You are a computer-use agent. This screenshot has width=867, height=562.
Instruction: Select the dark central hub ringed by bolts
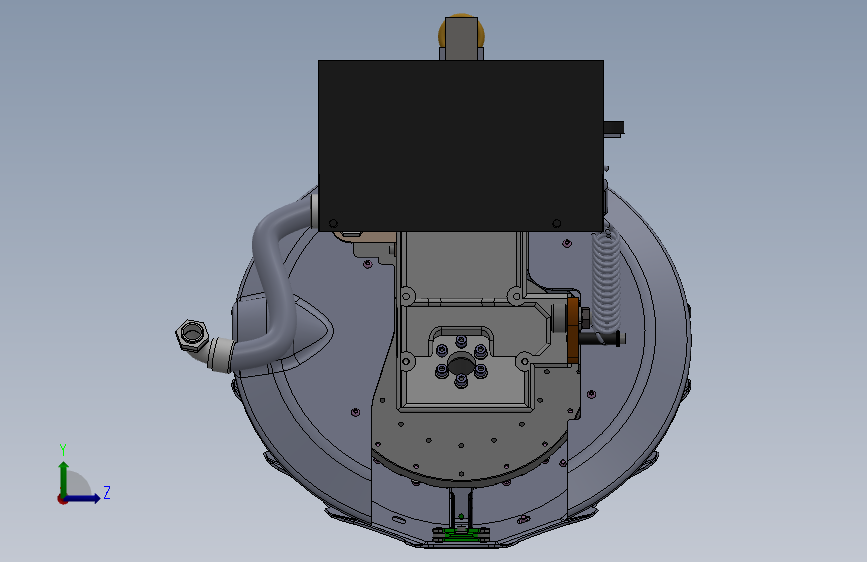[x=461, y=365]
